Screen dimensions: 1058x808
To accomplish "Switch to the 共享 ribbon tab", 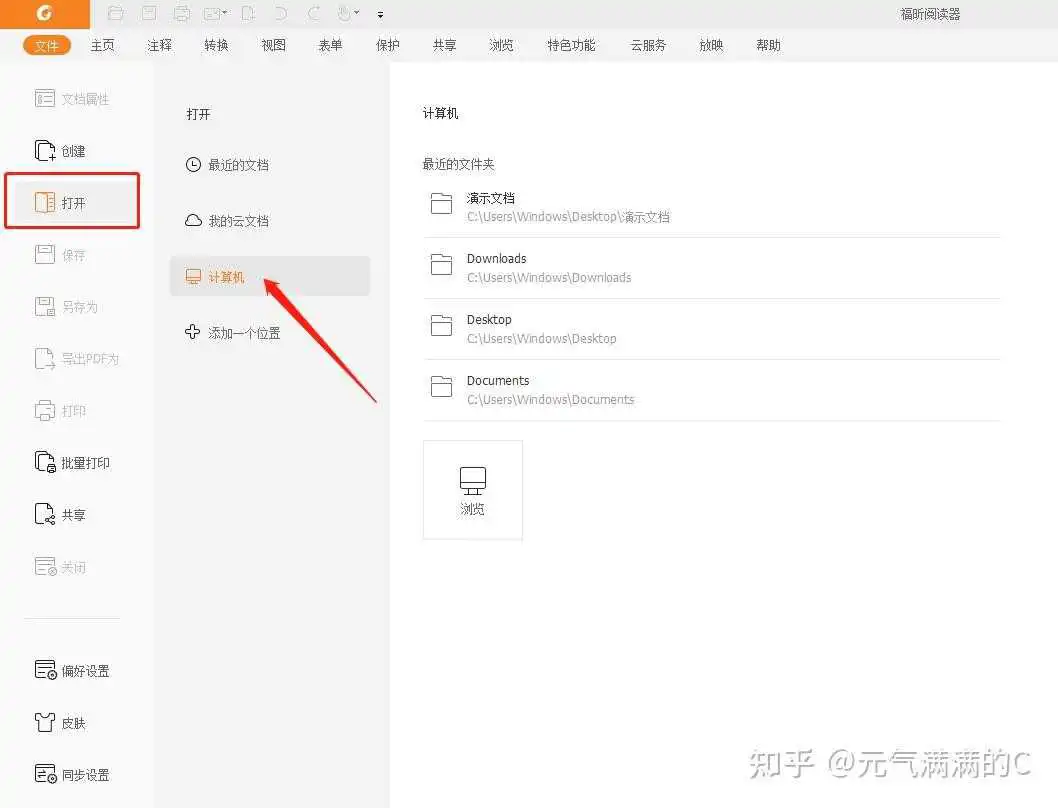I will [x=444, y=45].
